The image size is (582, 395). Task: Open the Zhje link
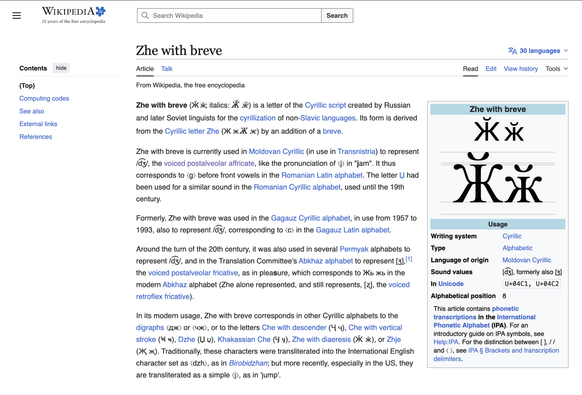[x=393, y=340]
